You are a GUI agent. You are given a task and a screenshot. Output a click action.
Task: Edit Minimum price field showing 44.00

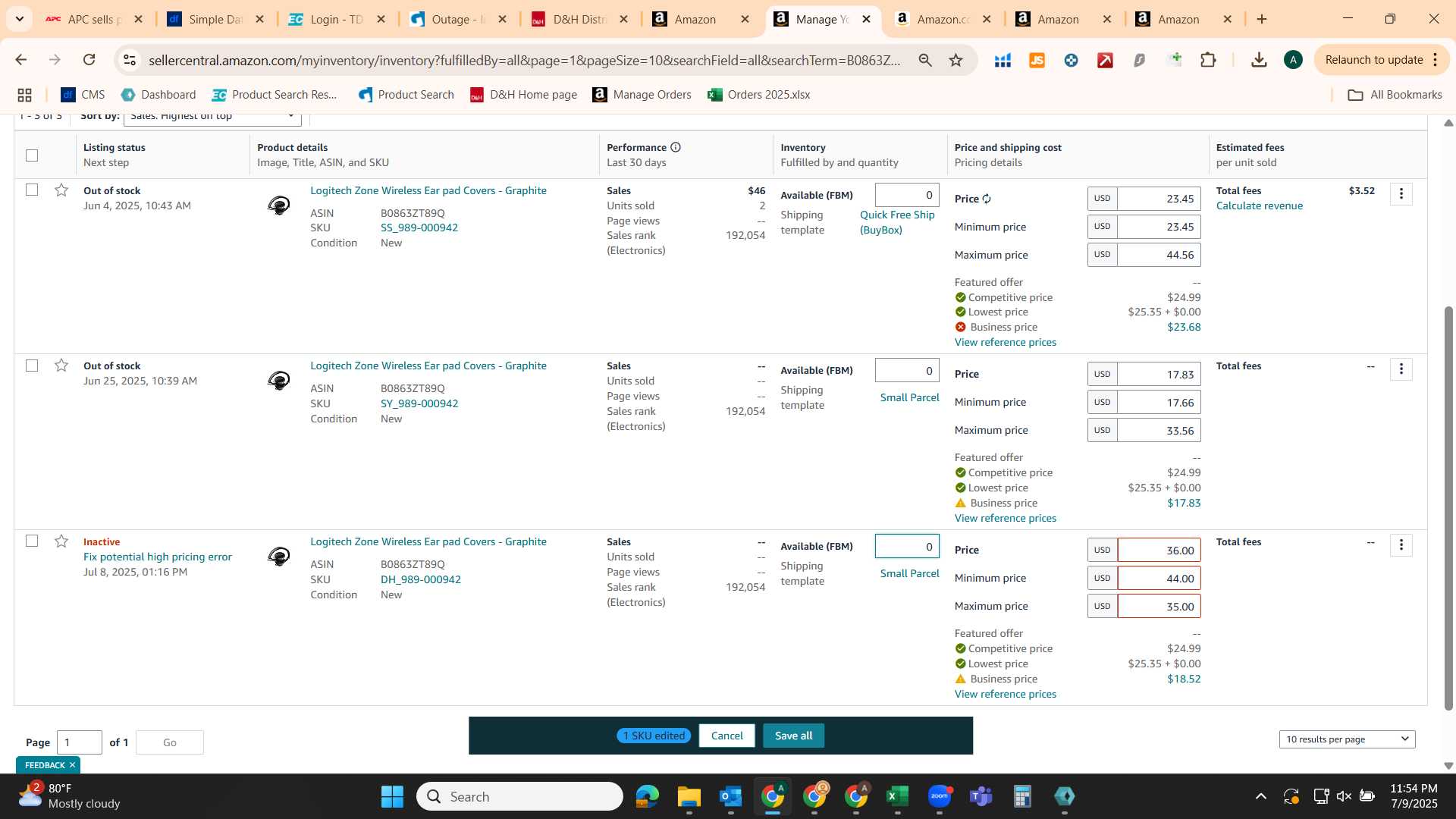click(1158, 579)
